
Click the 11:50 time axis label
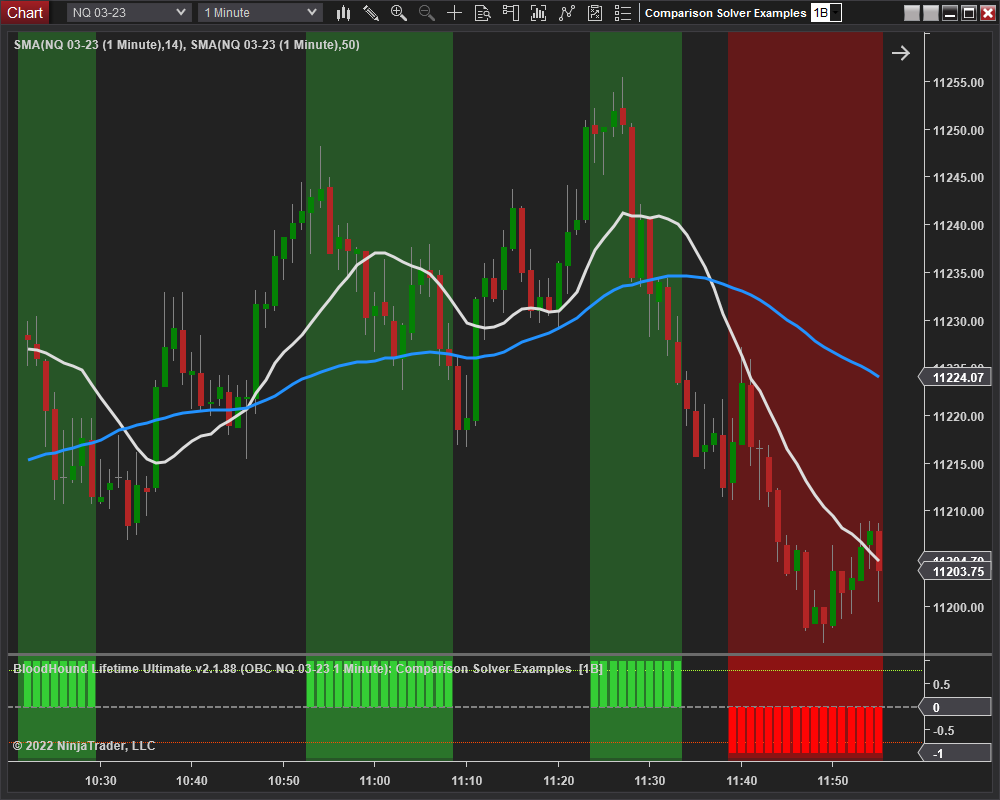pyautogui.click(x=832, y=781)
